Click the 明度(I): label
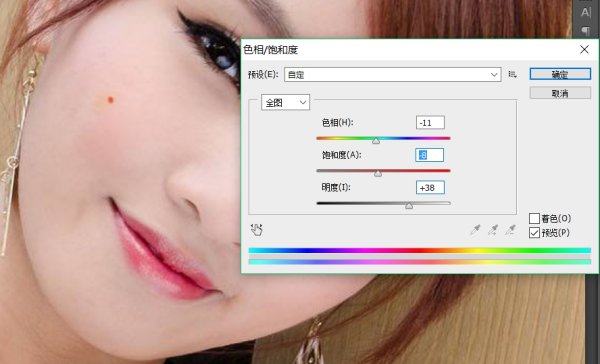Viewport: 600px width, 364px height. pyautogui.click(x=336, y=188)
